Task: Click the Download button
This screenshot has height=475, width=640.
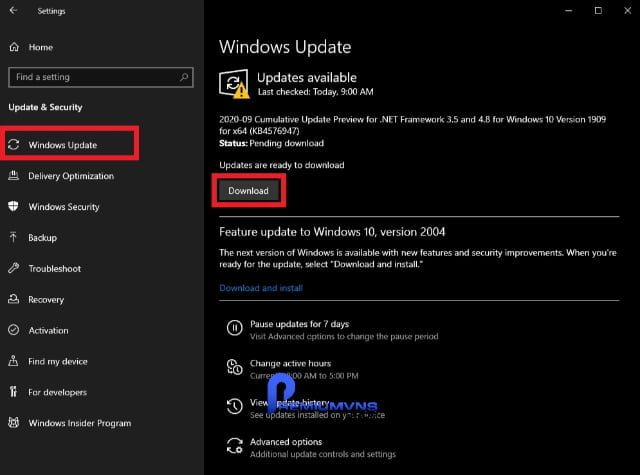Action: pyautogui.click(x=249, y=191)
